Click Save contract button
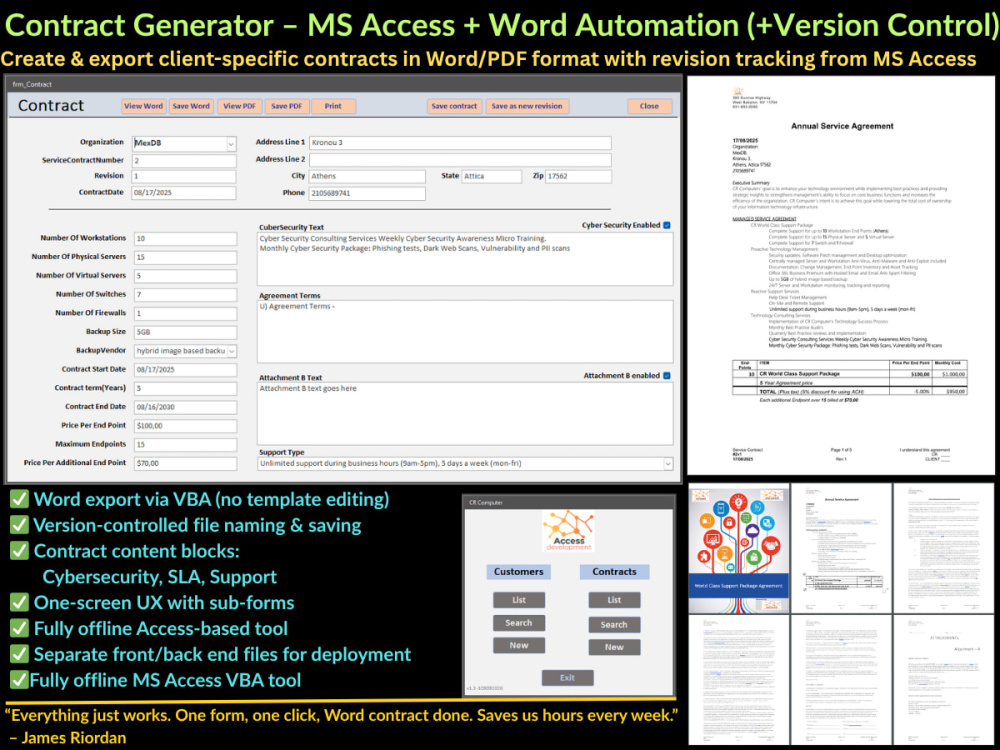This screenshot has height=750, width=1000. (454, 107)
